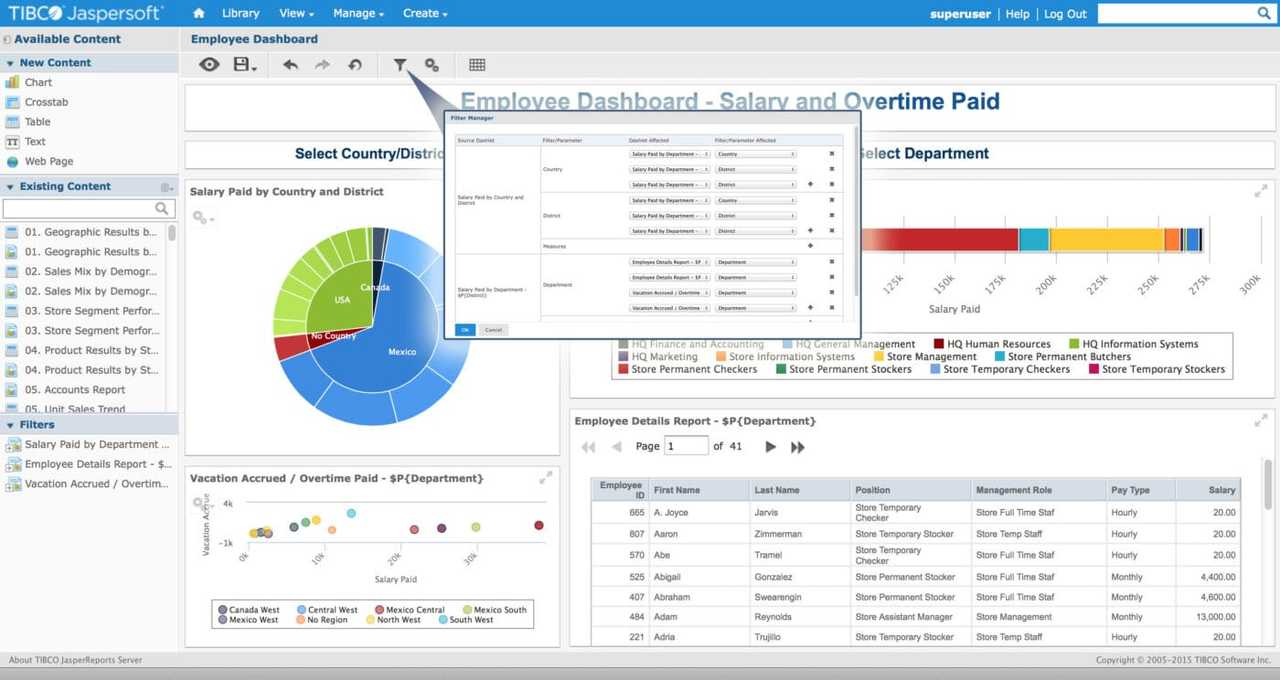Open the Help link
The width and height of the screenshot is (1280, 680).
tap(1017, 14)
